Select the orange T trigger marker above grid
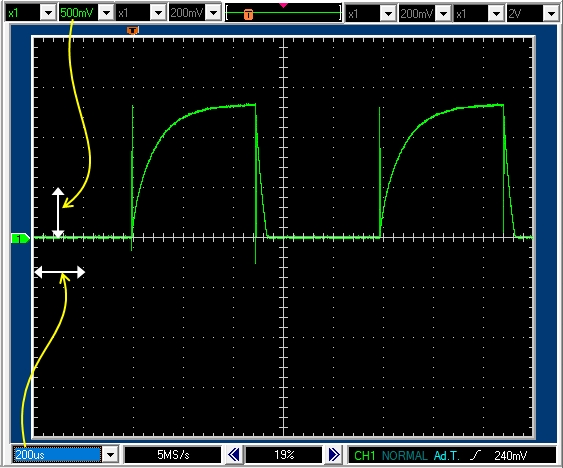Screen dimensions: 563x468 132,30
